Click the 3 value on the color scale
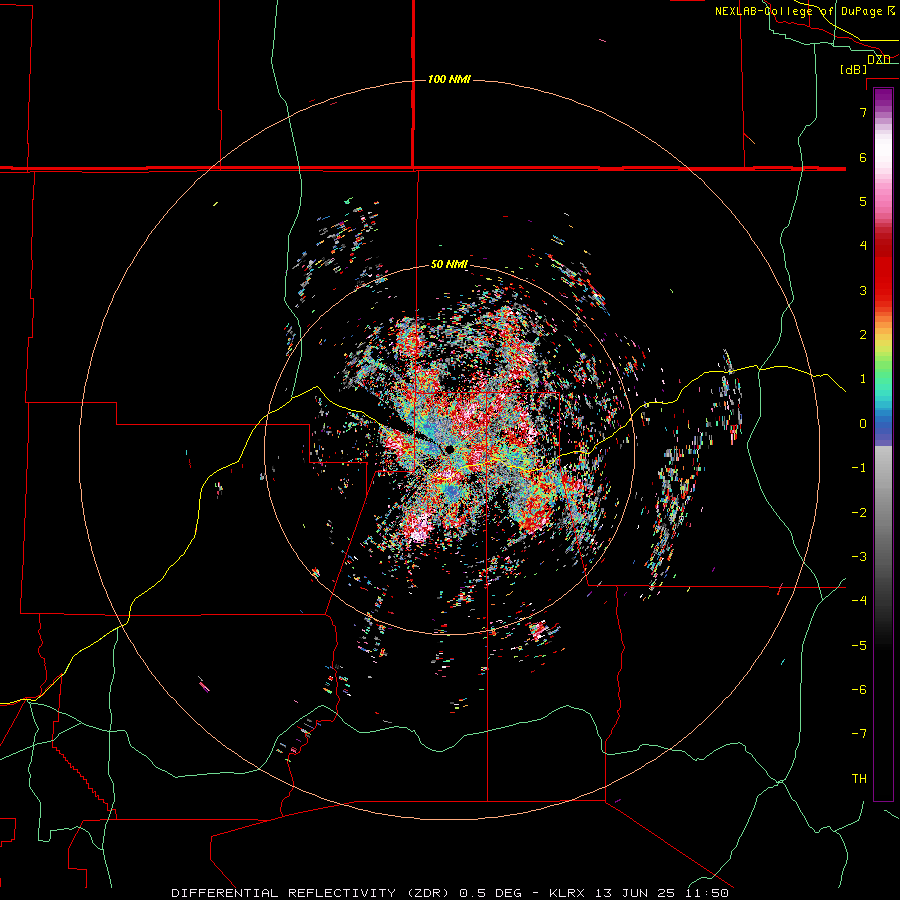This screenshot has width=900, height=900. pos(863,290)
